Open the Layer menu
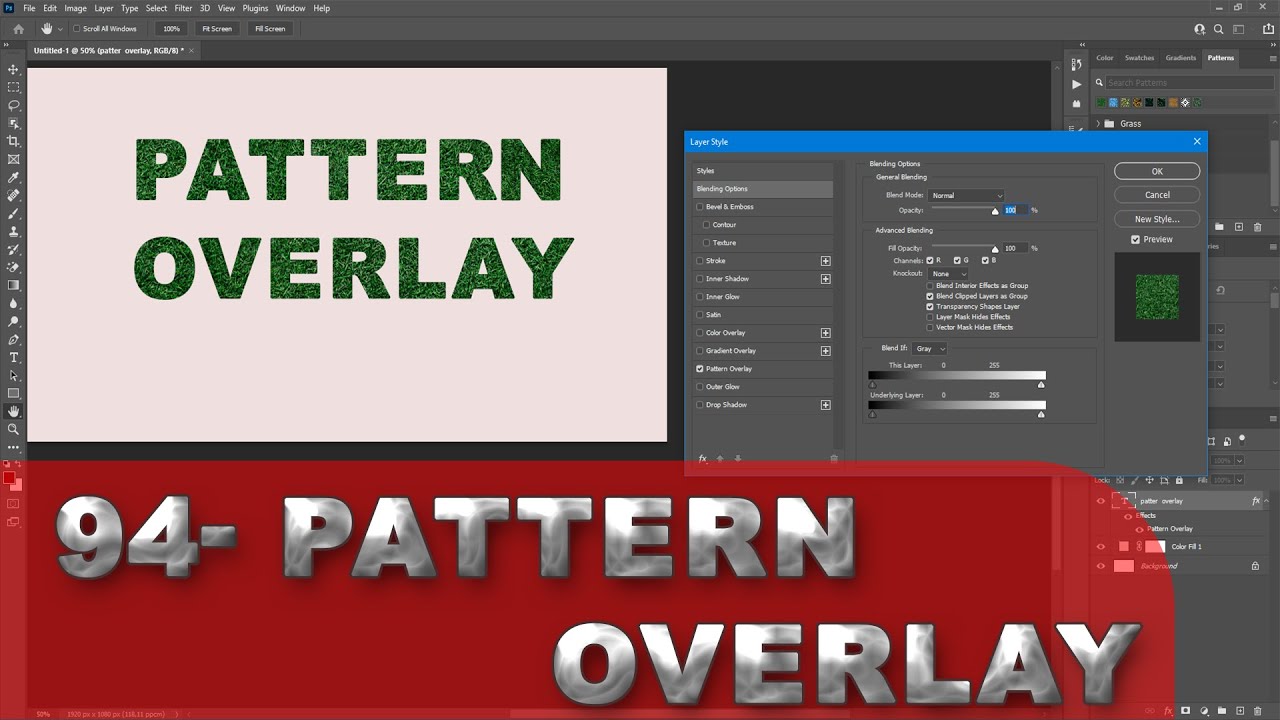 point(104,8)
